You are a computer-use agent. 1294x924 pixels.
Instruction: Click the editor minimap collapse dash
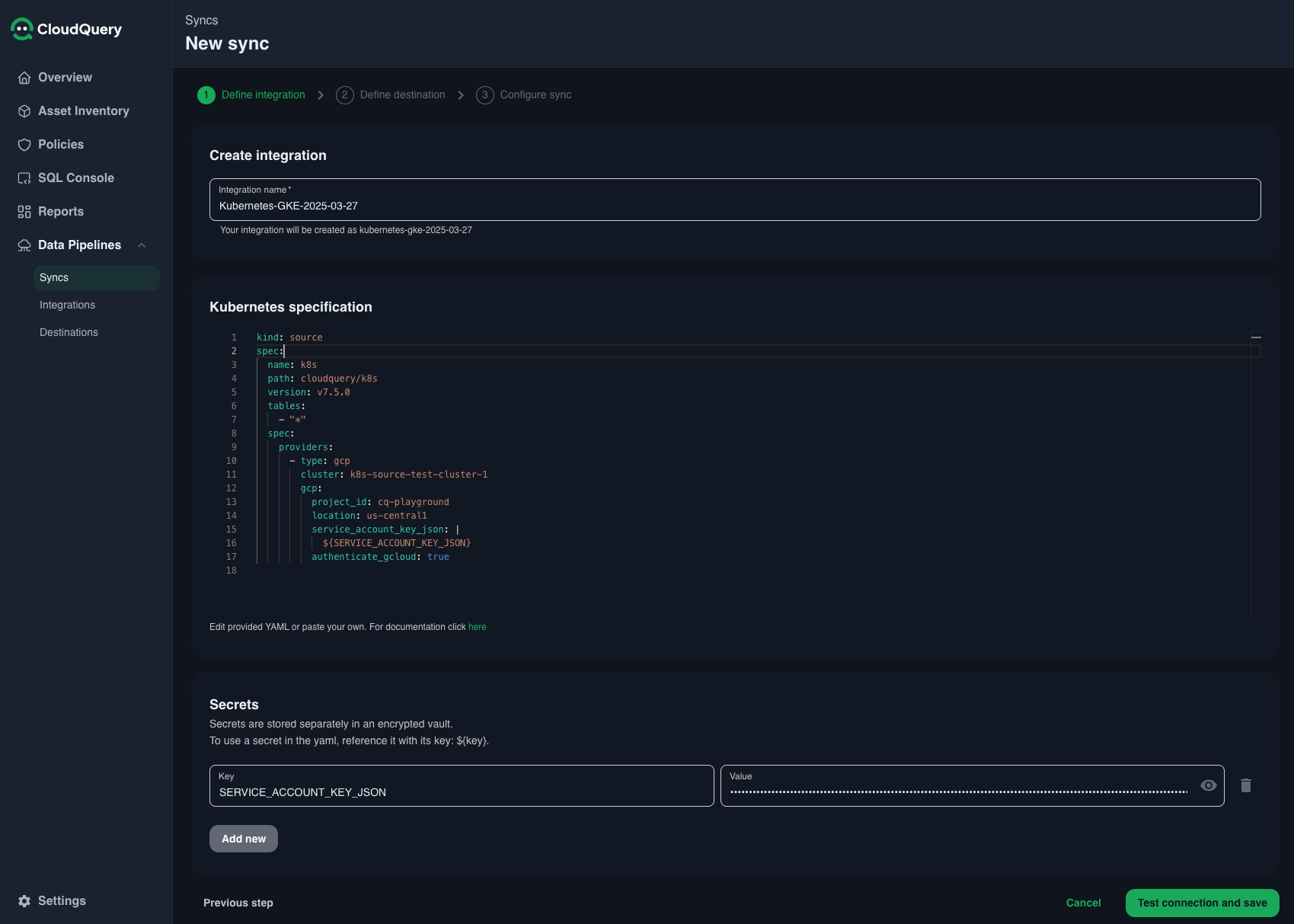pyautogui.click(x=1256, y=337)
